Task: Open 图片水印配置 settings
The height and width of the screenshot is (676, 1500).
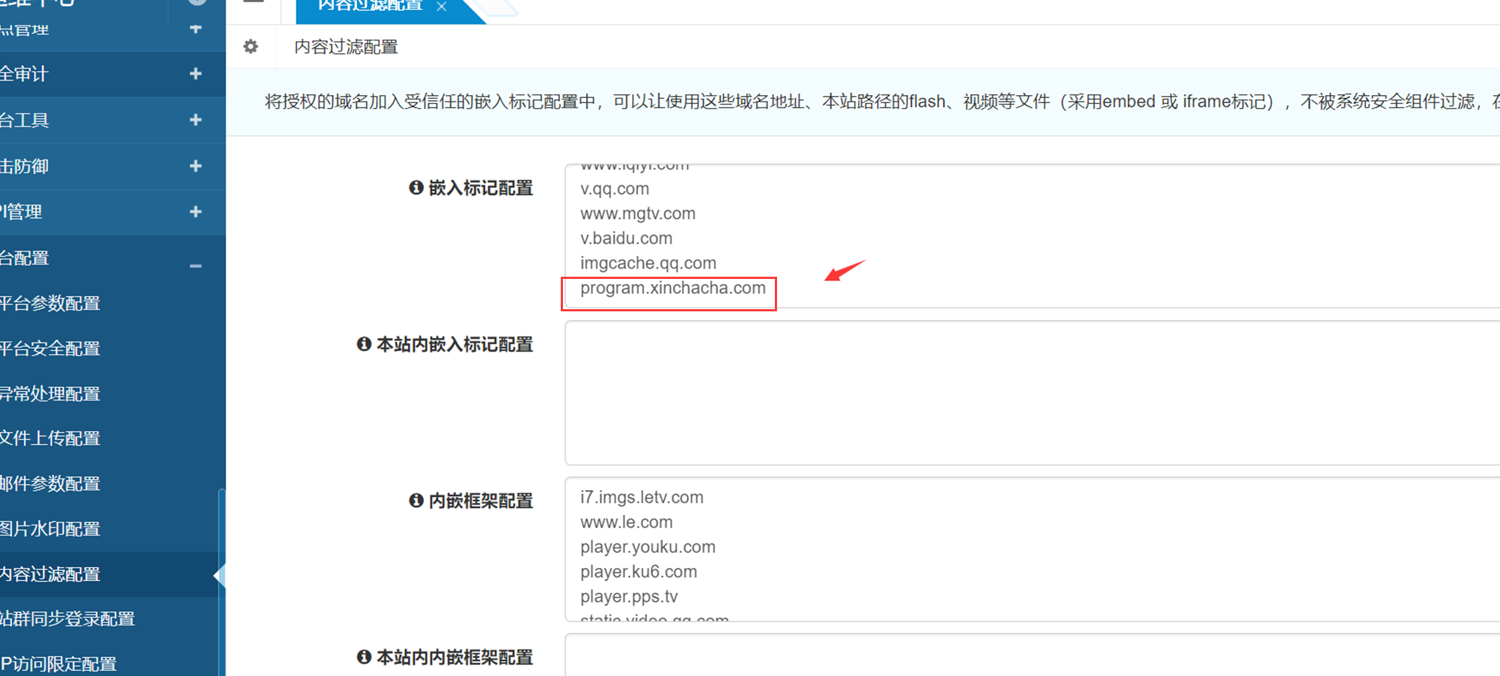Action: click(50, 529)
